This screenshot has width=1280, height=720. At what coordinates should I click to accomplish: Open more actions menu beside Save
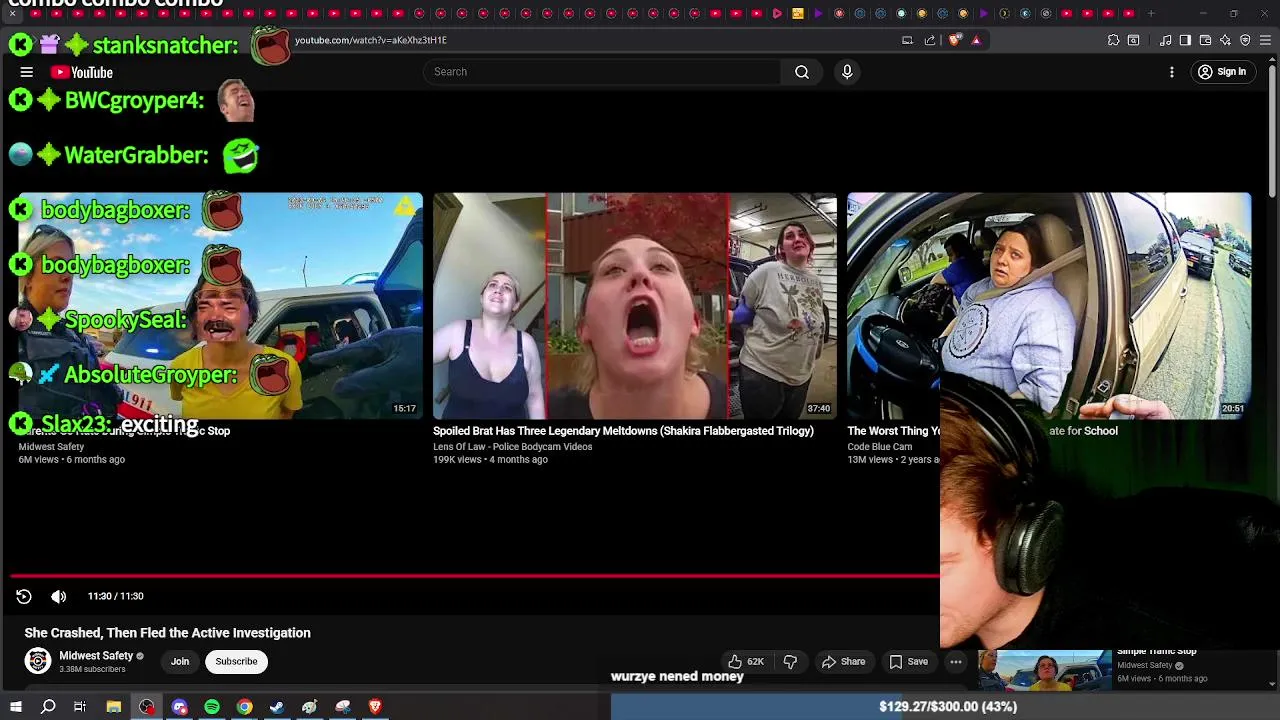click(x=956, y=661)
